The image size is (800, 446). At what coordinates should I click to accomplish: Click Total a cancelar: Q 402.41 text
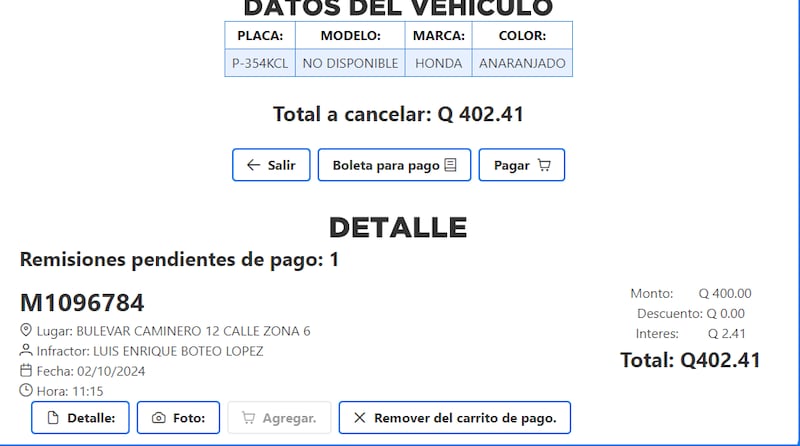point(398,114)
